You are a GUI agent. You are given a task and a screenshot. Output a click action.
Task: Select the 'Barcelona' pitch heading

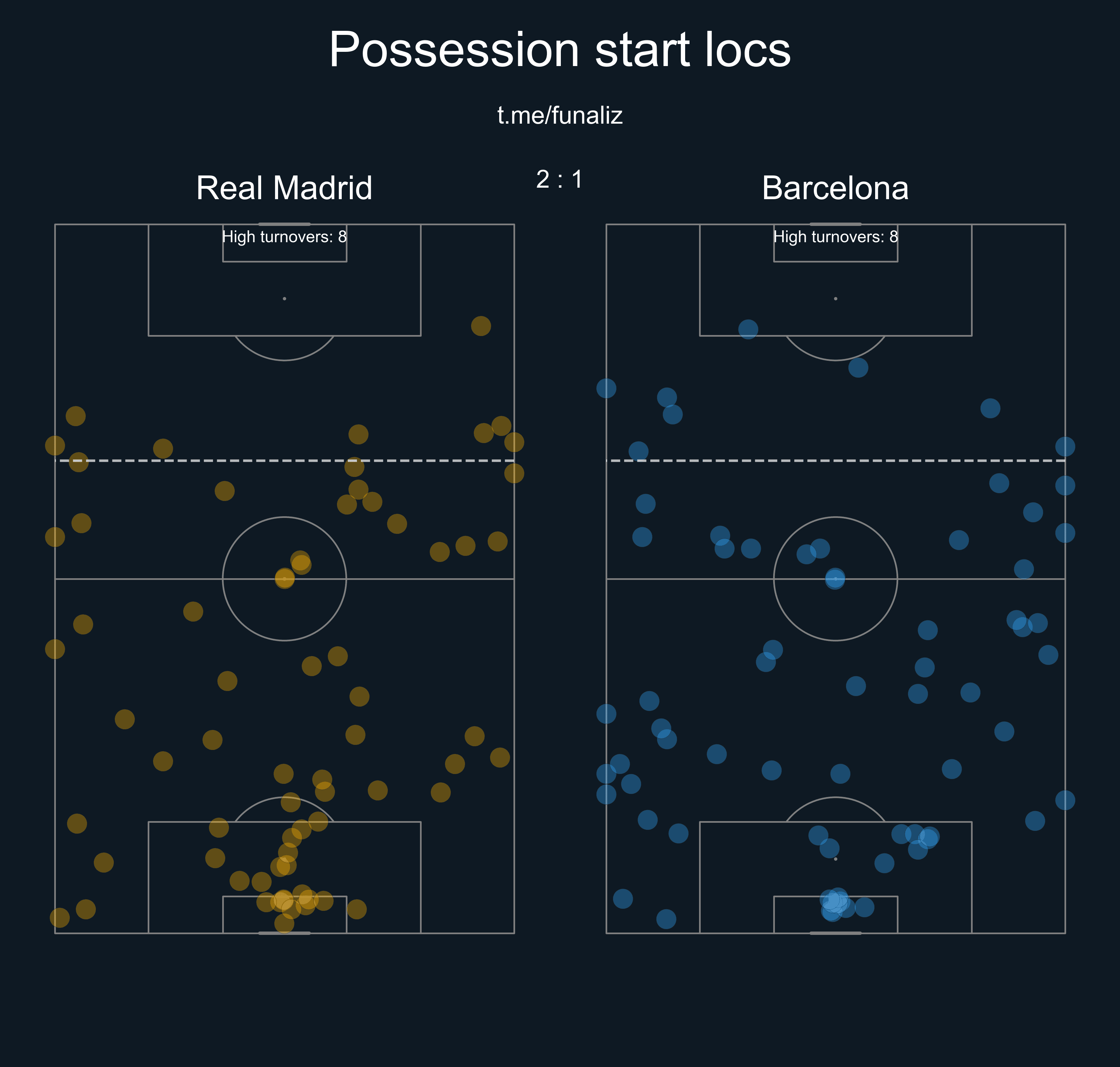point(834,188)
